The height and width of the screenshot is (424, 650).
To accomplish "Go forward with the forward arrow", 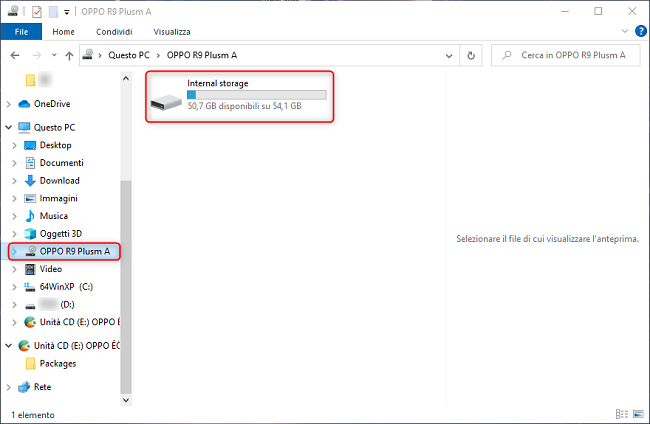I will coord(36,55).
